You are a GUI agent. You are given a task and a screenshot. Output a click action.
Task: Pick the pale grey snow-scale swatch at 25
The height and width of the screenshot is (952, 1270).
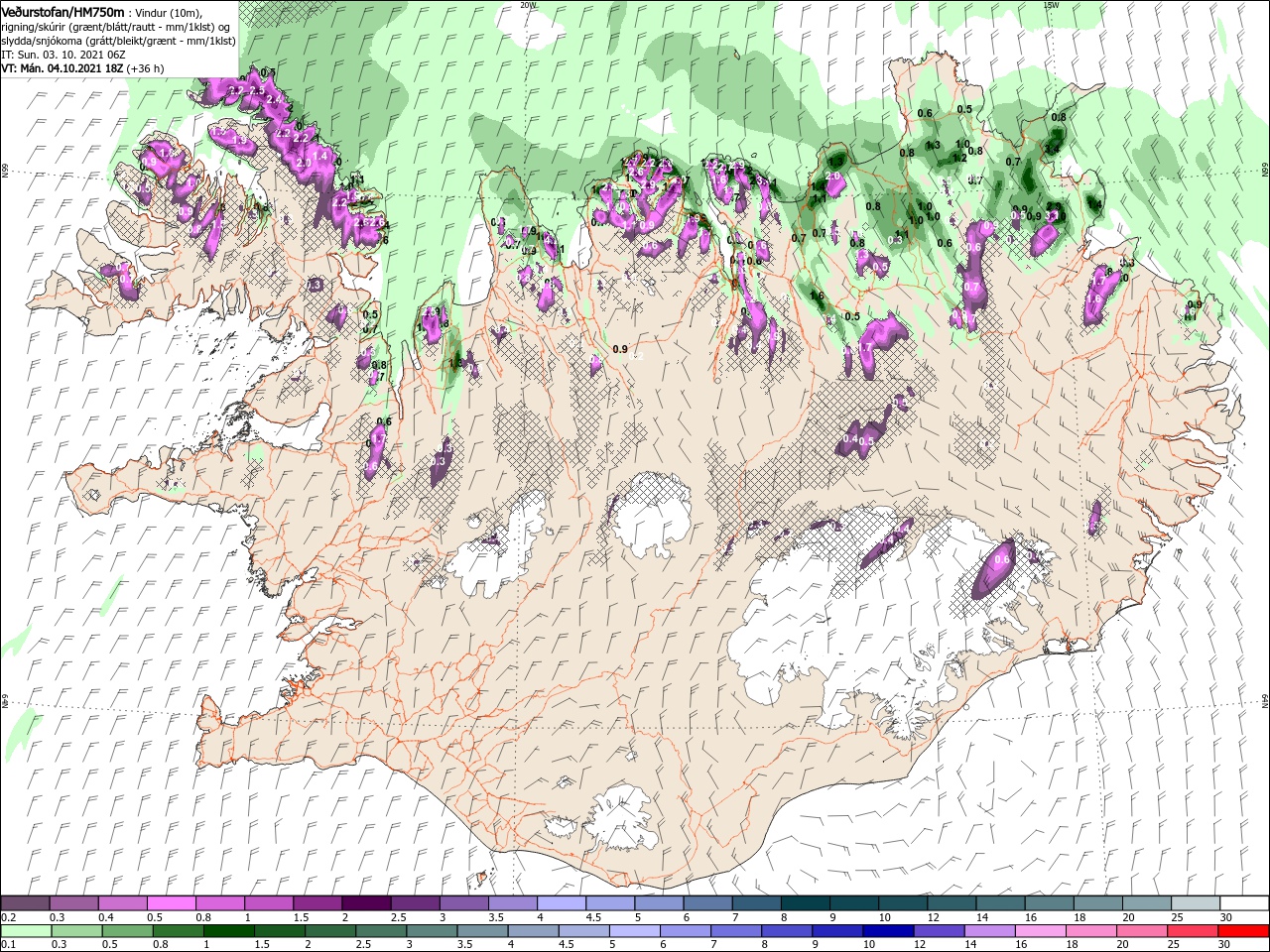tap(1196, 903)
